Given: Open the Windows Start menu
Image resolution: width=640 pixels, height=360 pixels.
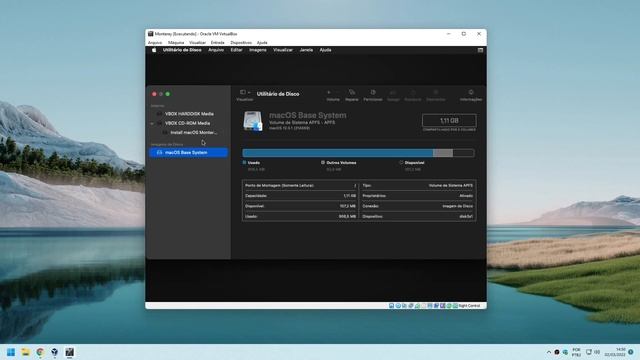Looking at the screenshot, I should point(11,352).
